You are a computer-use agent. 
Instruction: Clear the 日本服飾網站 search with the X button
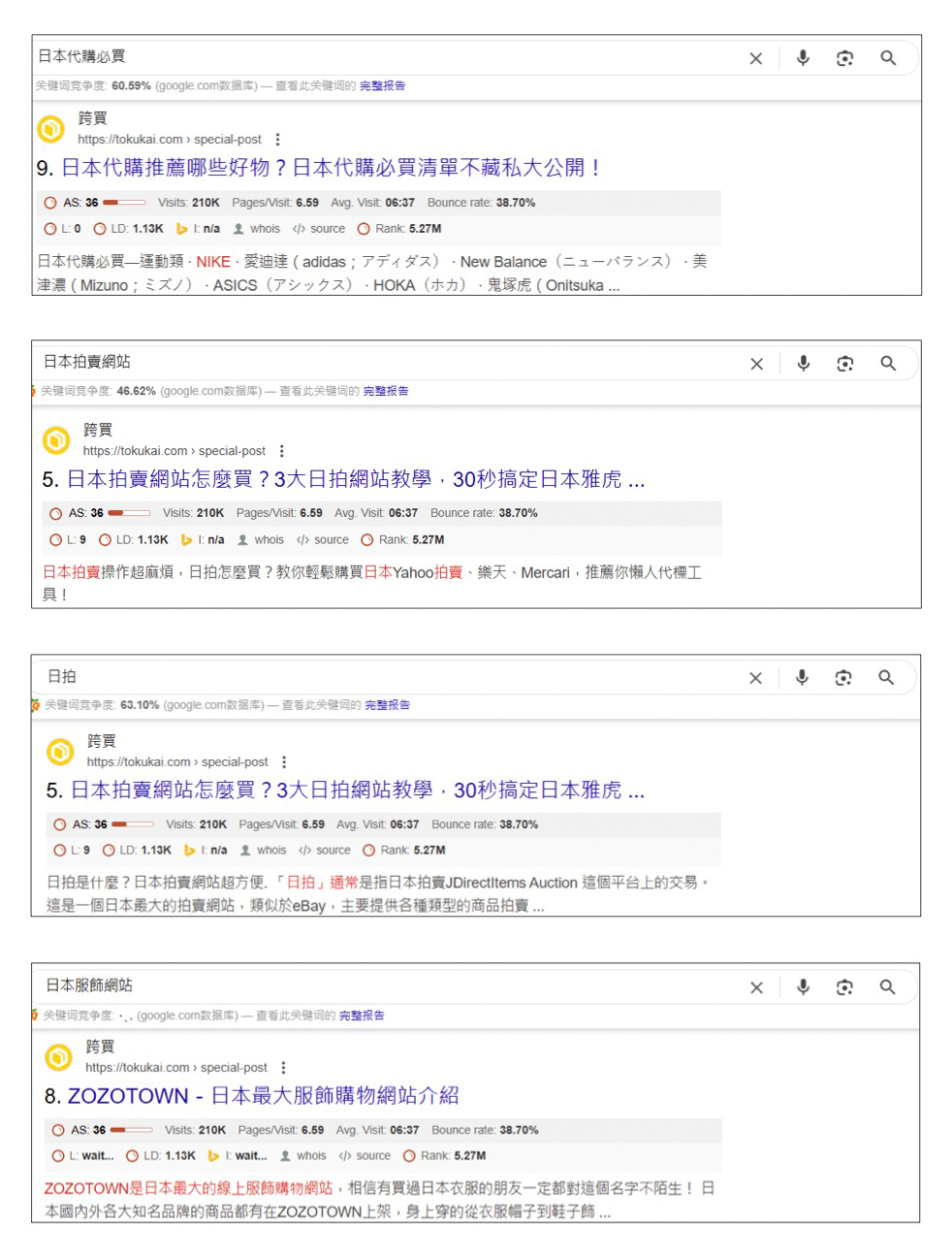[756, 986]
